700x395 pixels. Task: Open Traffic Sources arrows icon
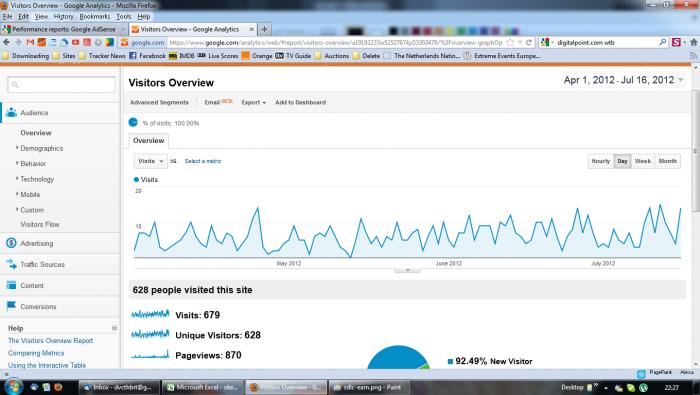pos(11,264)
